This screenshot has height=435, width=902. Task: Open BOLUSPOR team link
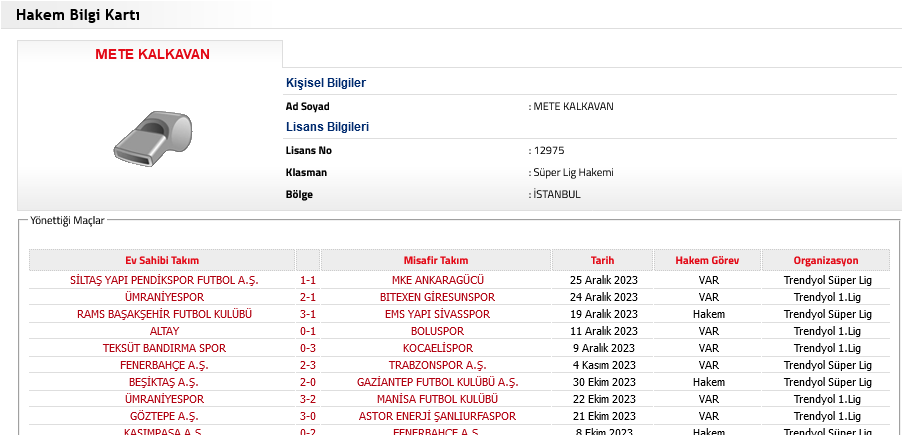point(437,331)
